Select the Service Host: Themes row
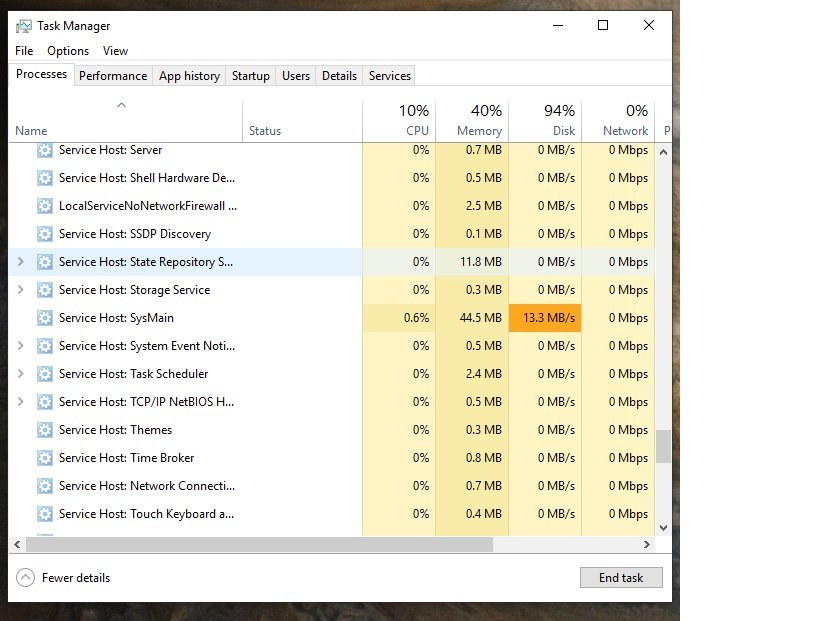This screenshot has width=819, height=621. point(332,430)
